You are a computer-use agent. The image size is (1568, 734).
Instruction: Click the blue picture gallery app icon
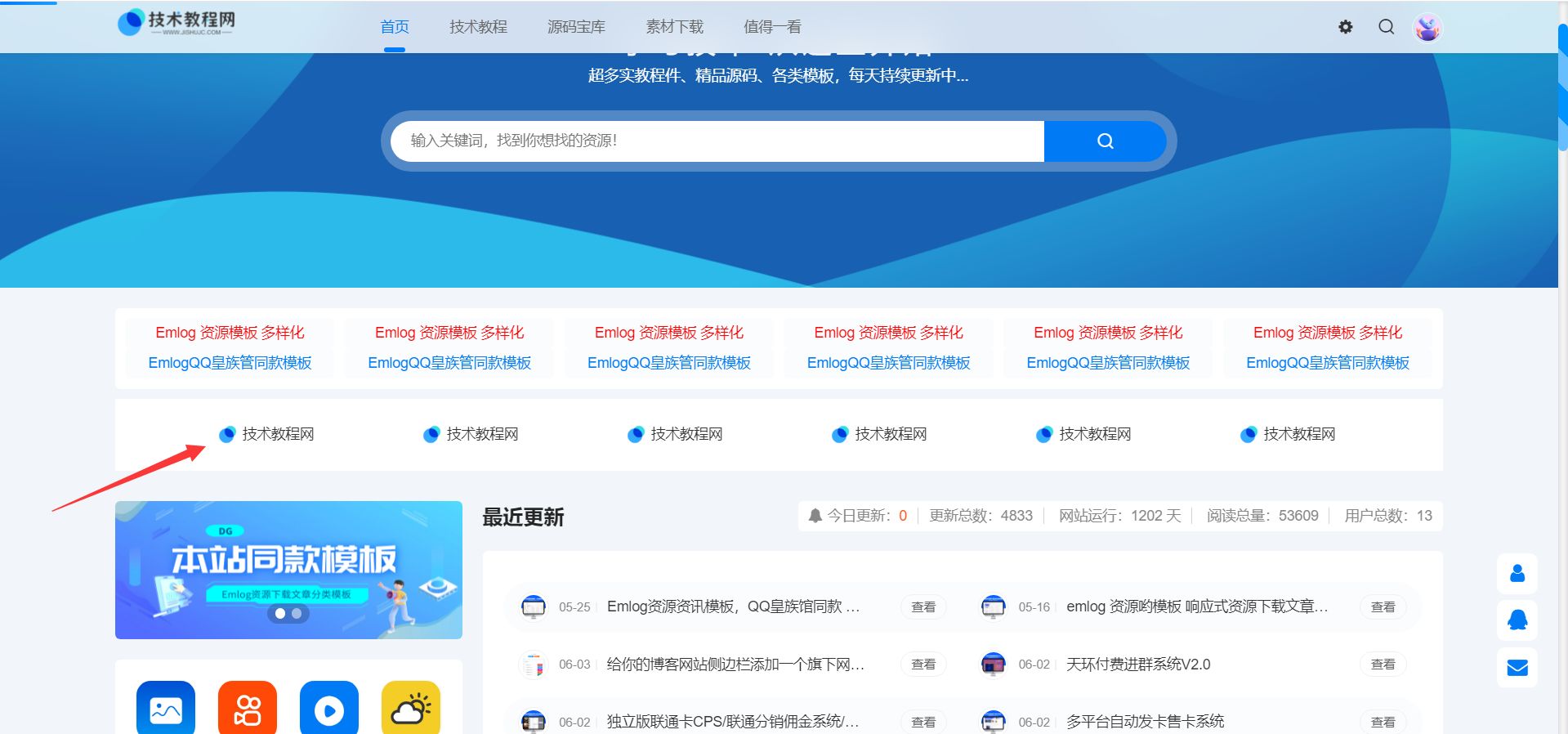tap(166, 709)
